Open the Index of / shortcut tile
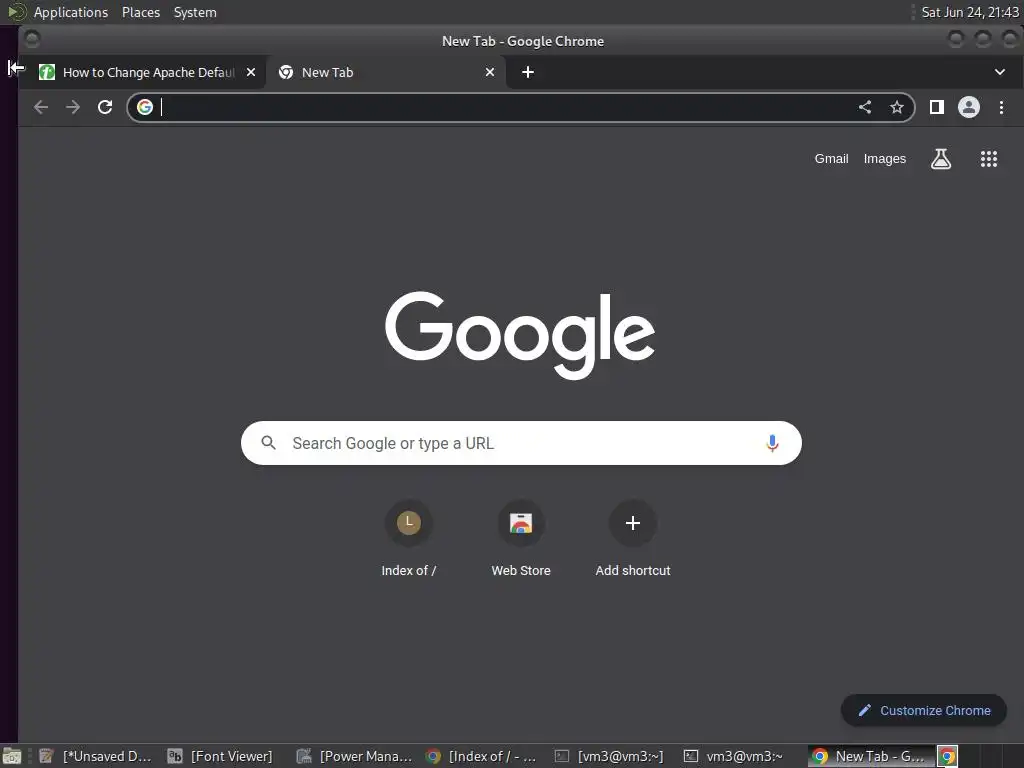Image resolution: width=1024 pixels, height=768 pixels. click(409, 539)
